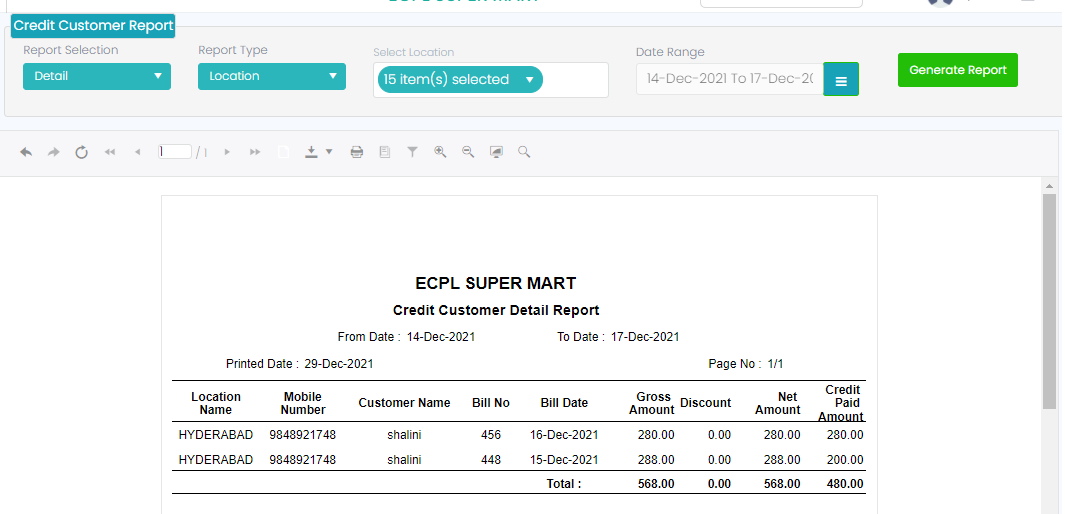Click the credit paid total 480.00

tap(845, 484)
